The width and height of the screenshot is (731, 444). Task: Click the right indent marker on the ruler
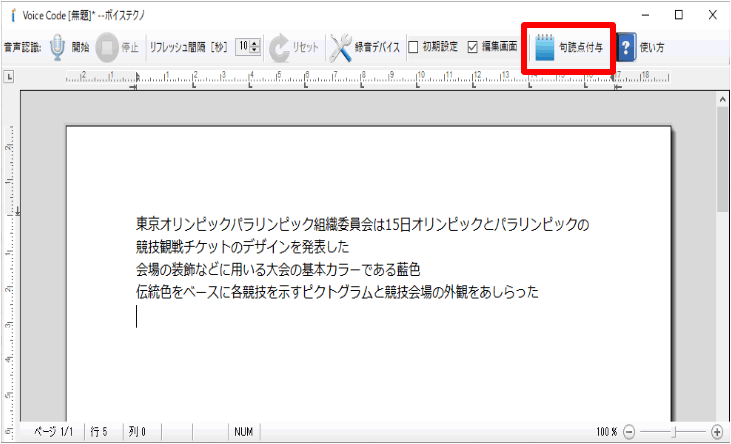615,80
